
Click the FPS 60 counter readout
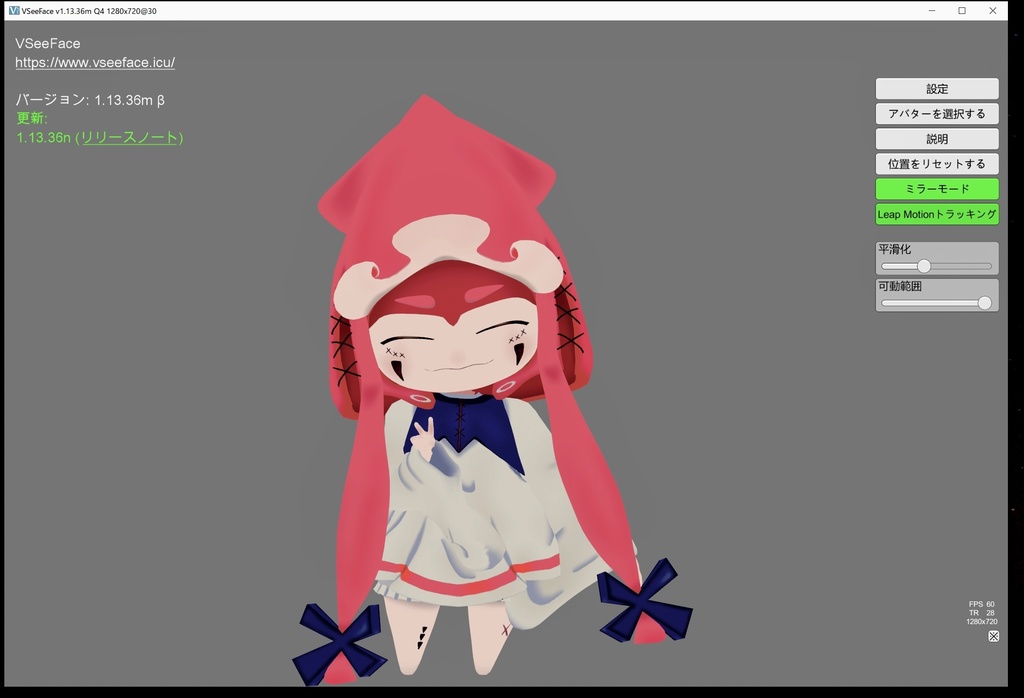pyautogui.click(x=982, y=604)
